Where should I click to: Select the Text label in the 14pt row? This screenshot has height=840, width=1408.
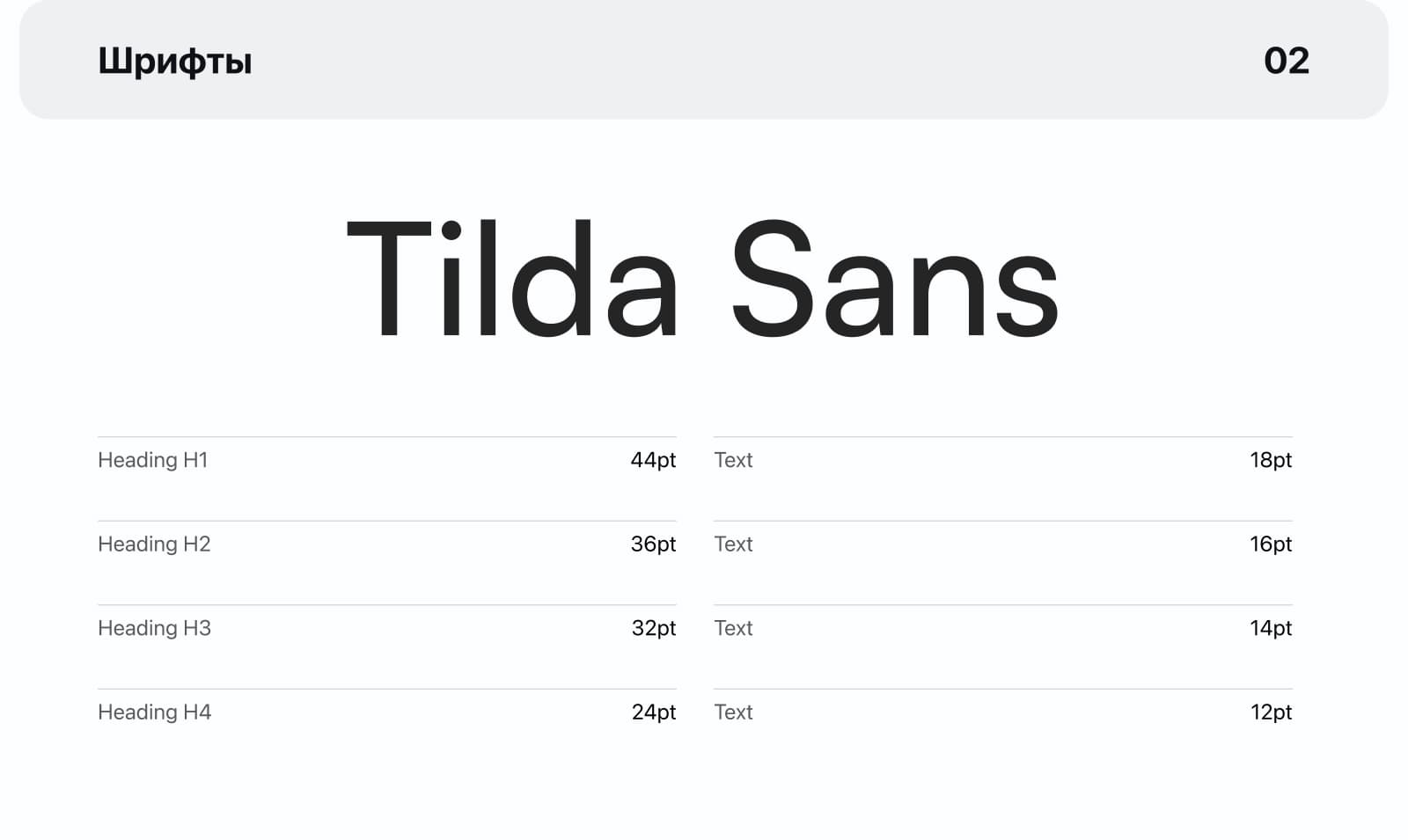pos(733,628)
